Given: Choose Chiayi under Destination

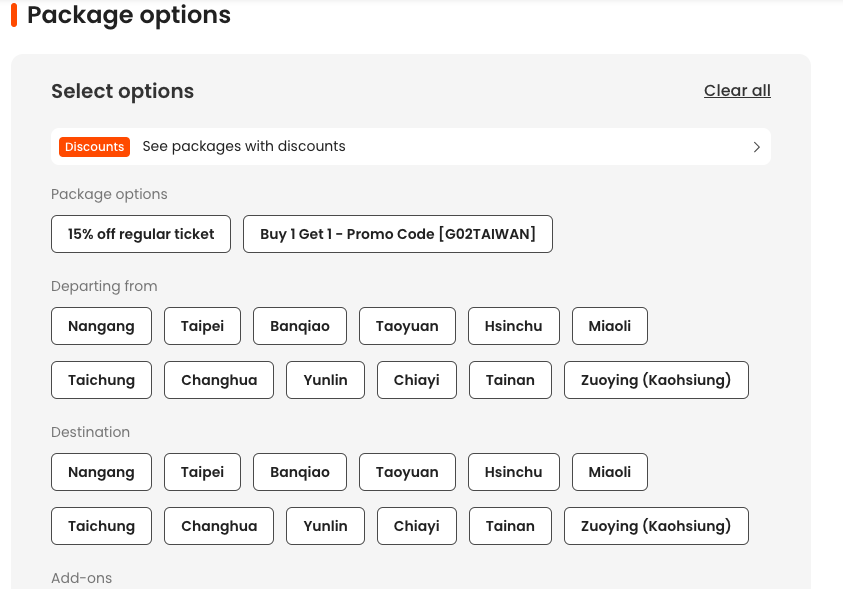Looking at the screenshot, I should point(416,526).
